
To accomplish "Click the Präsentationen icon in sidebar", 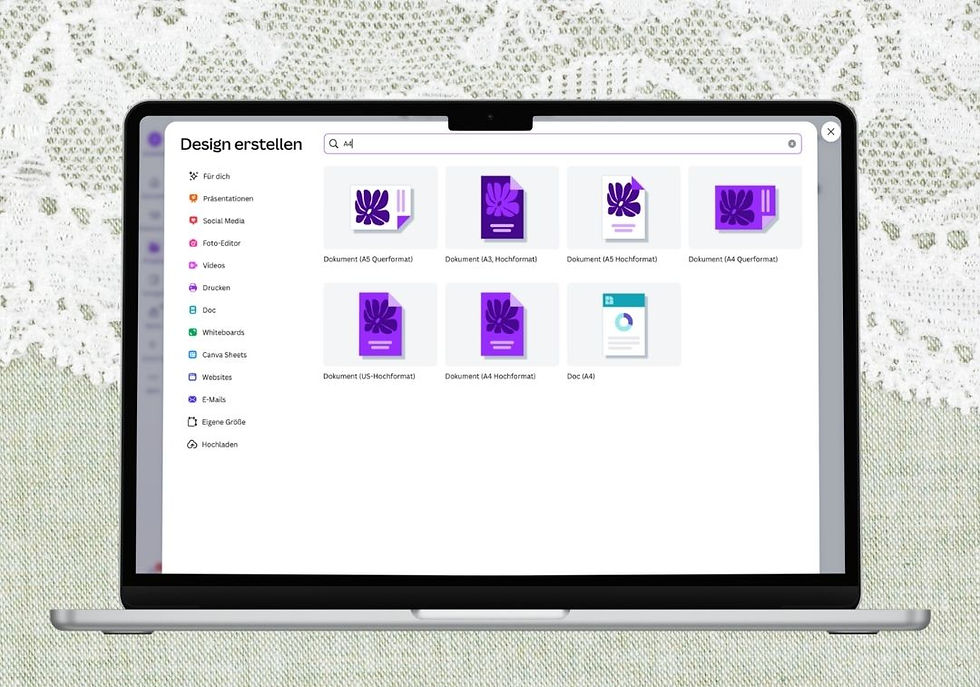I will [193, 198].
